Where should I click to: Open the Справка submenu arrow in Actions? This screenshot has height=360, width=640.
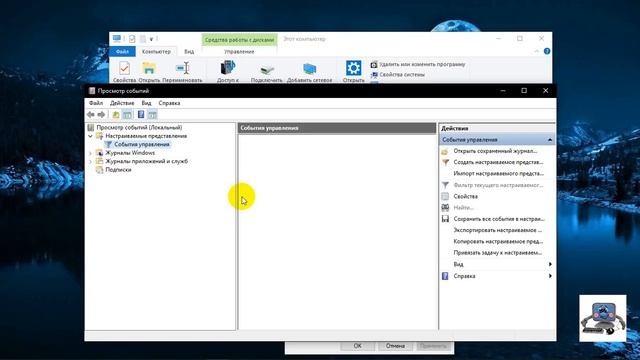tap(550, 276)
